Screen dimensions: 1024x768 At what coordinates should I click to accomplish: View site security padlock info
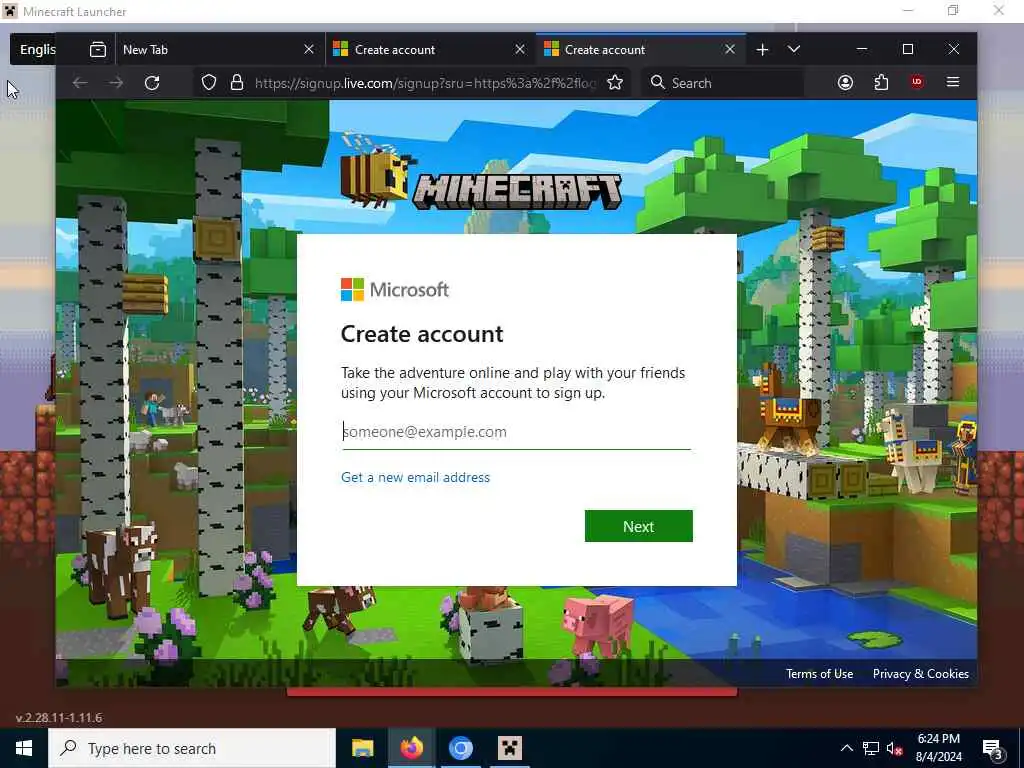point(237,83)
